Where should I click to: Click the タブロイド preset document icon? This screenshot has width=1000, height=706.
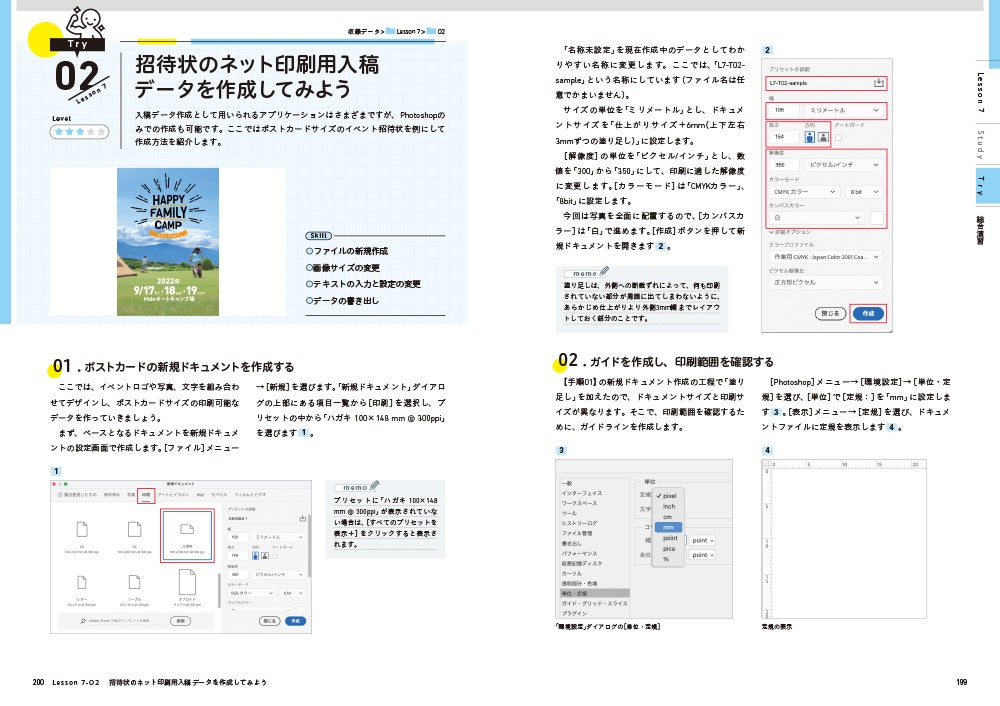pyautogui.click(x=187, y=582)
